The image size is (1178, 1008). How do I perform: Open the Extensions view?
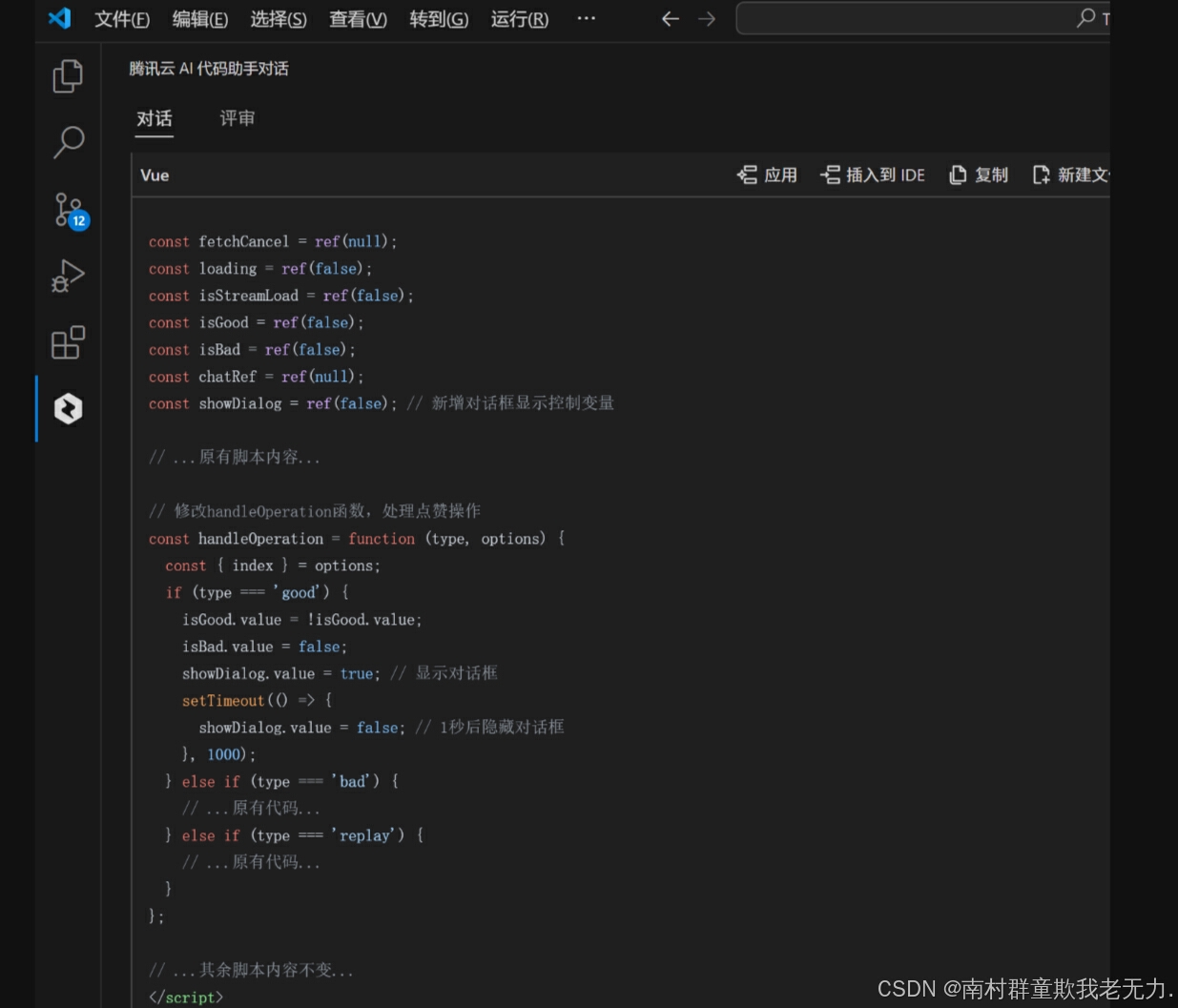pyautogui.click(x=68, y=342)
